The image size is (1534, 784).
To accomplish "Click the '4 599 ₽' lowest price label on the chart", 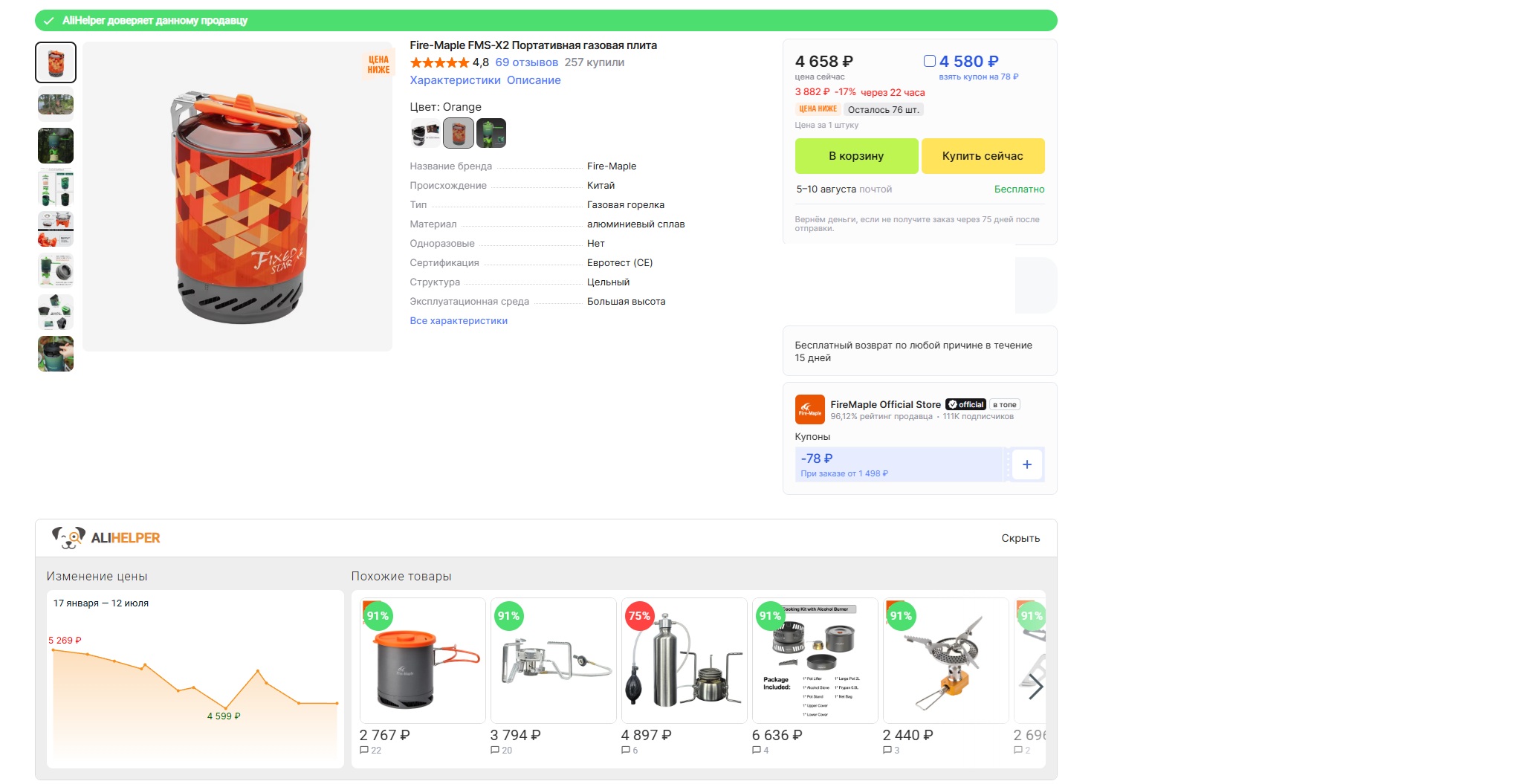I will click(x=224, y=716).
